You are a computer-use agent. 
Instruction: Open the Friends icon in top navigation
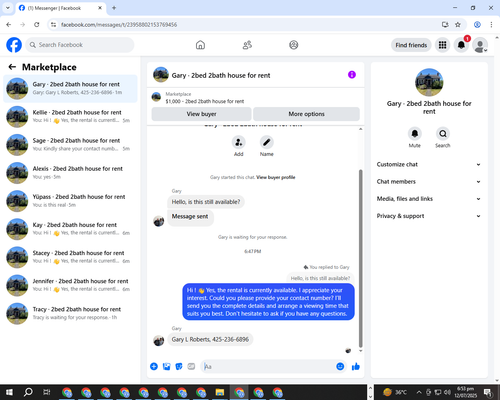coord(247,45)
